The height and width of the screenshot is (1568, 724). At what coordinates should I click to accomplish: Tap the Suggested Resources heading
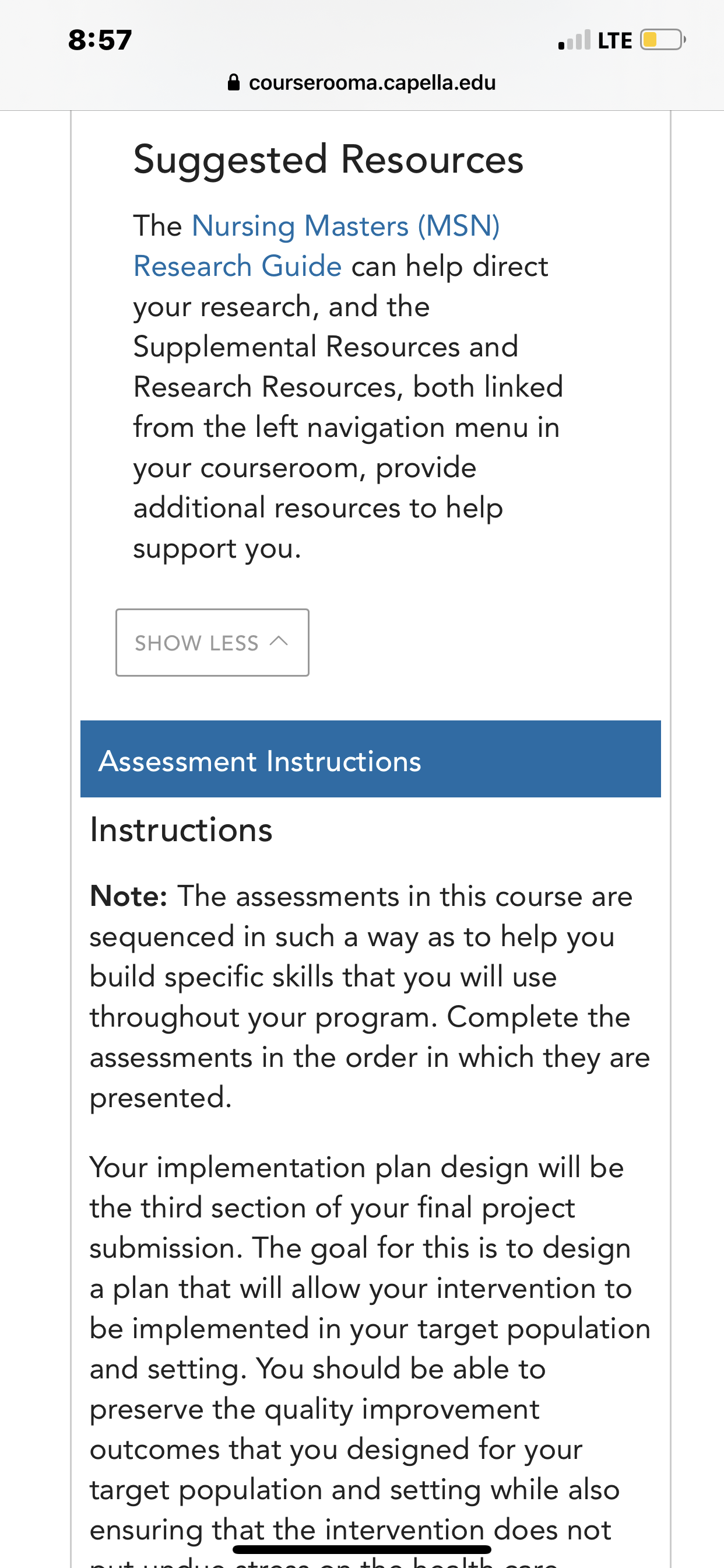point(329,159)
